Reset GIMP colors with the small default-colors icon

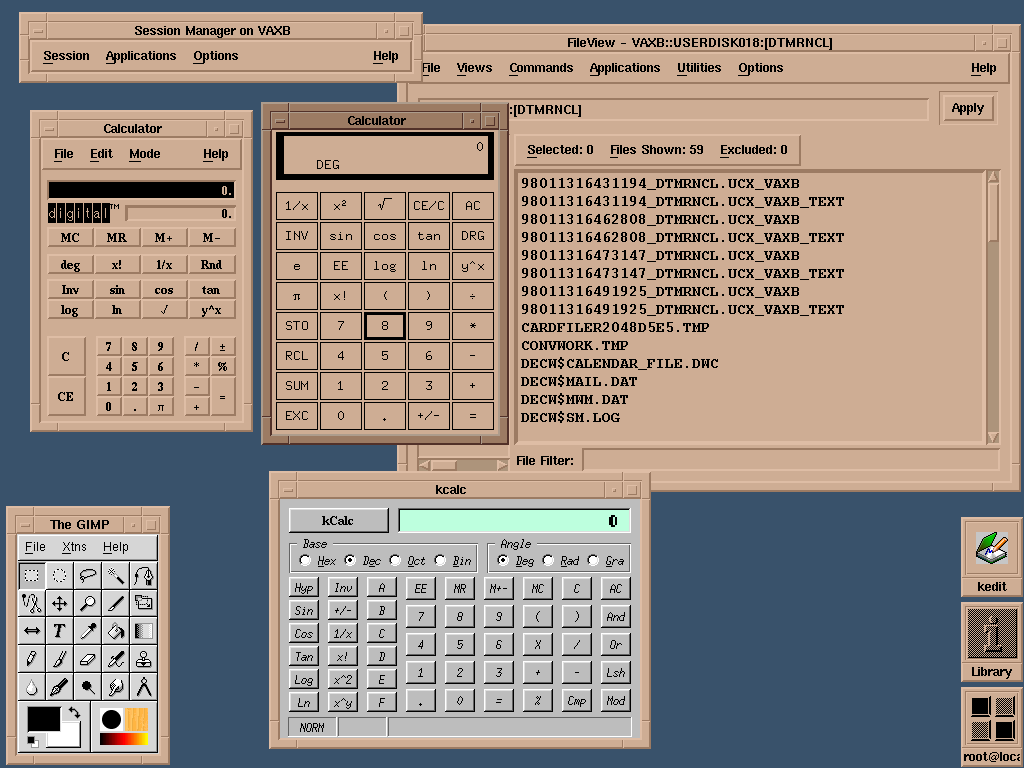click(33, 741)
